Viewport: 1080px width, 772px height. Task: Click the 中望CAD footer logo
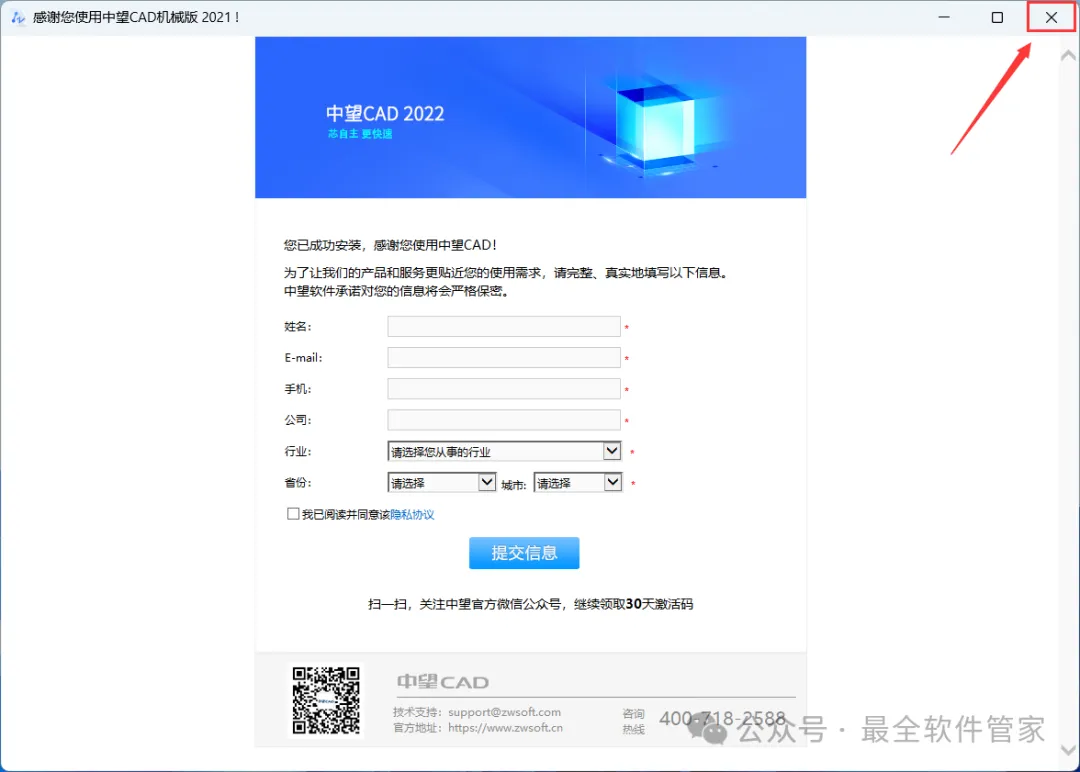[443, 682]
